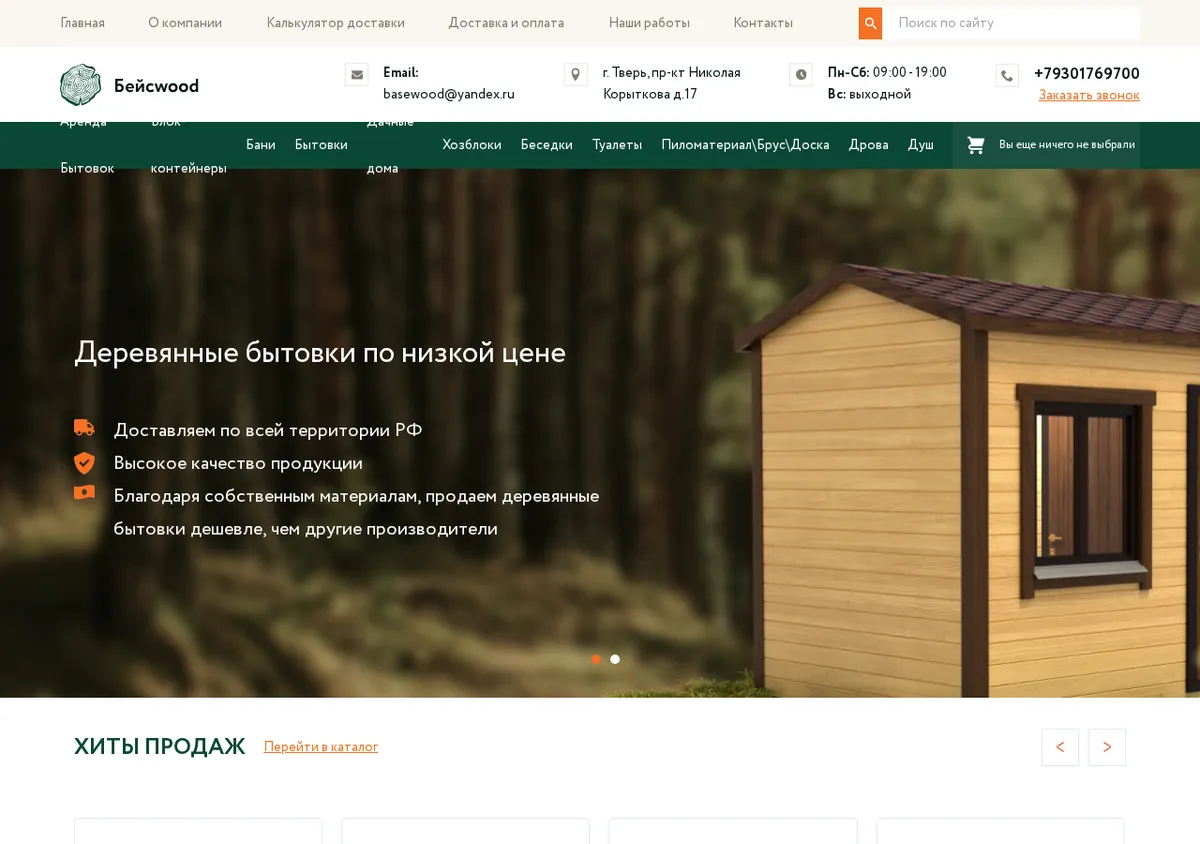Click the orange shield quality icon
This screenshot has width=1200, height=844.
click(x=84, y=462)
